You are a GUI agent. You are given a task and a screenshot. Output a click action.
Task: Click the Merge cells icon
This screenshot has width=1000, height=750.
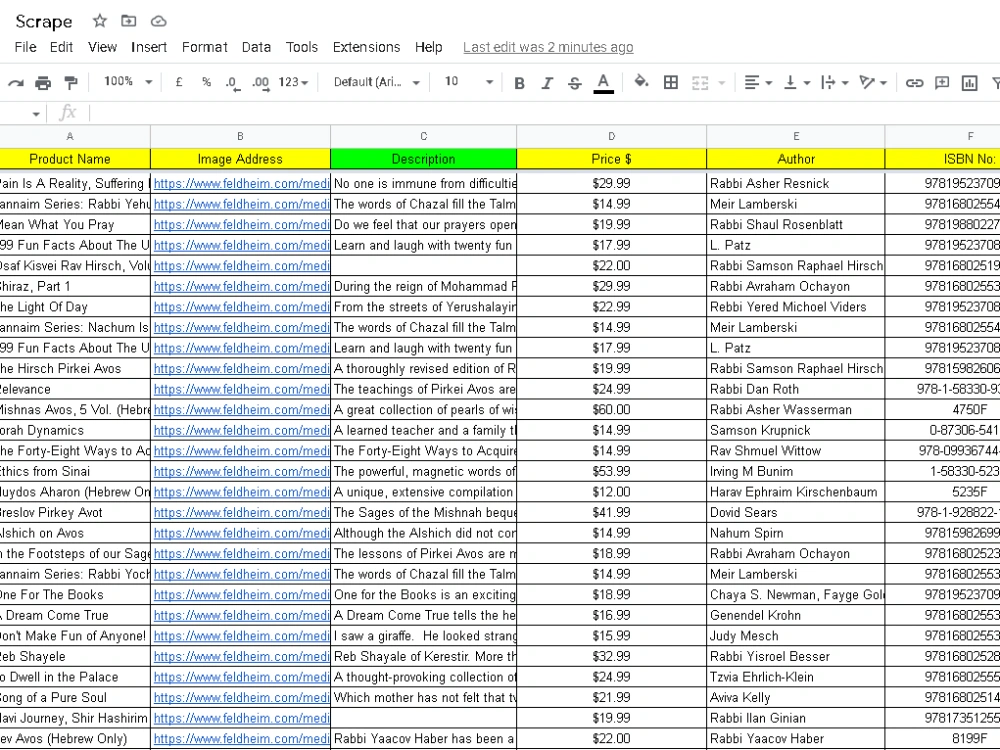tap(700, 83)
